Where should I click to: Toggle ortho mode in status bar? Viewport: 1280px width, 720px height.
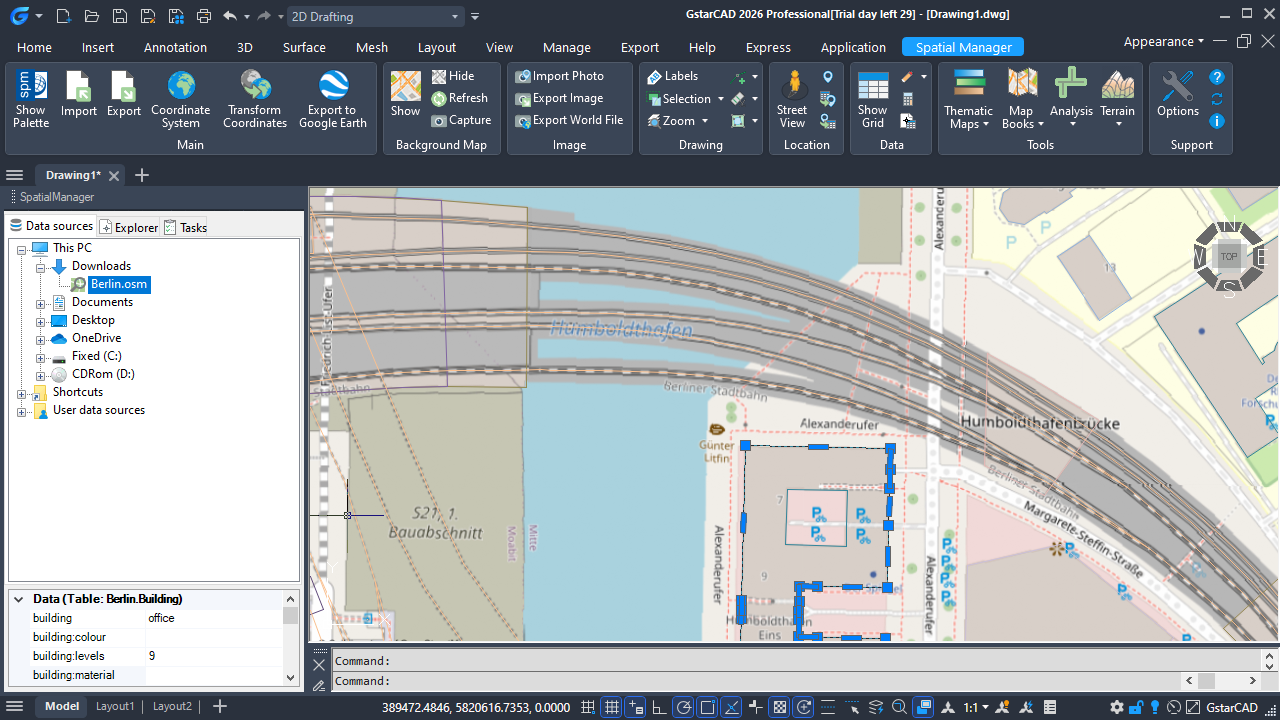pyautogui.click(x=660, y=707)
